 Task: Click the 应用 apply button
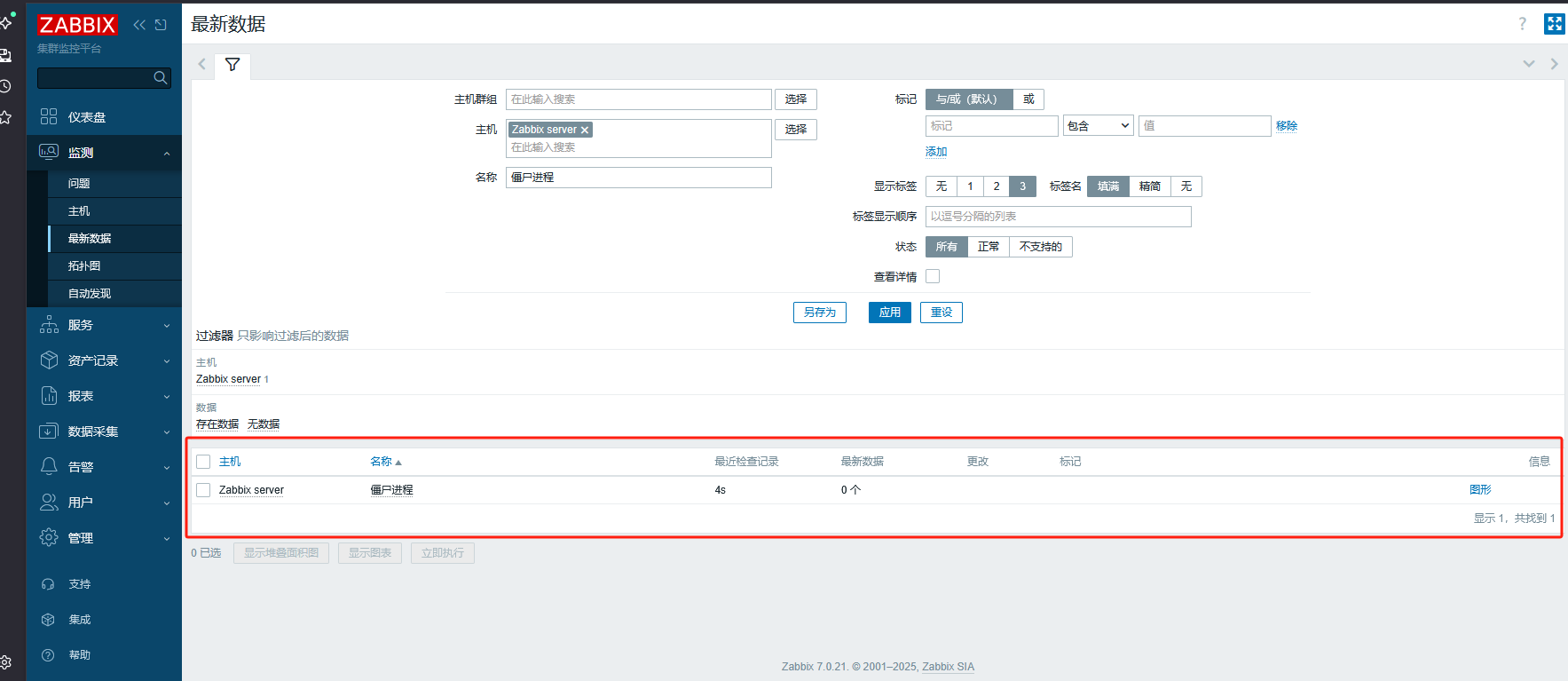click(x=890, y=313)
